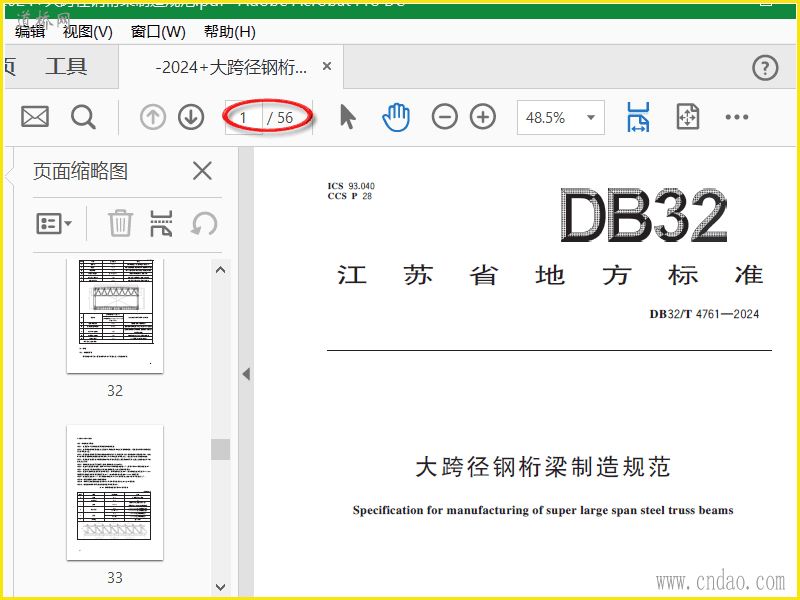
Task: Click the page 33 number label
Action: tap(115, 578)
